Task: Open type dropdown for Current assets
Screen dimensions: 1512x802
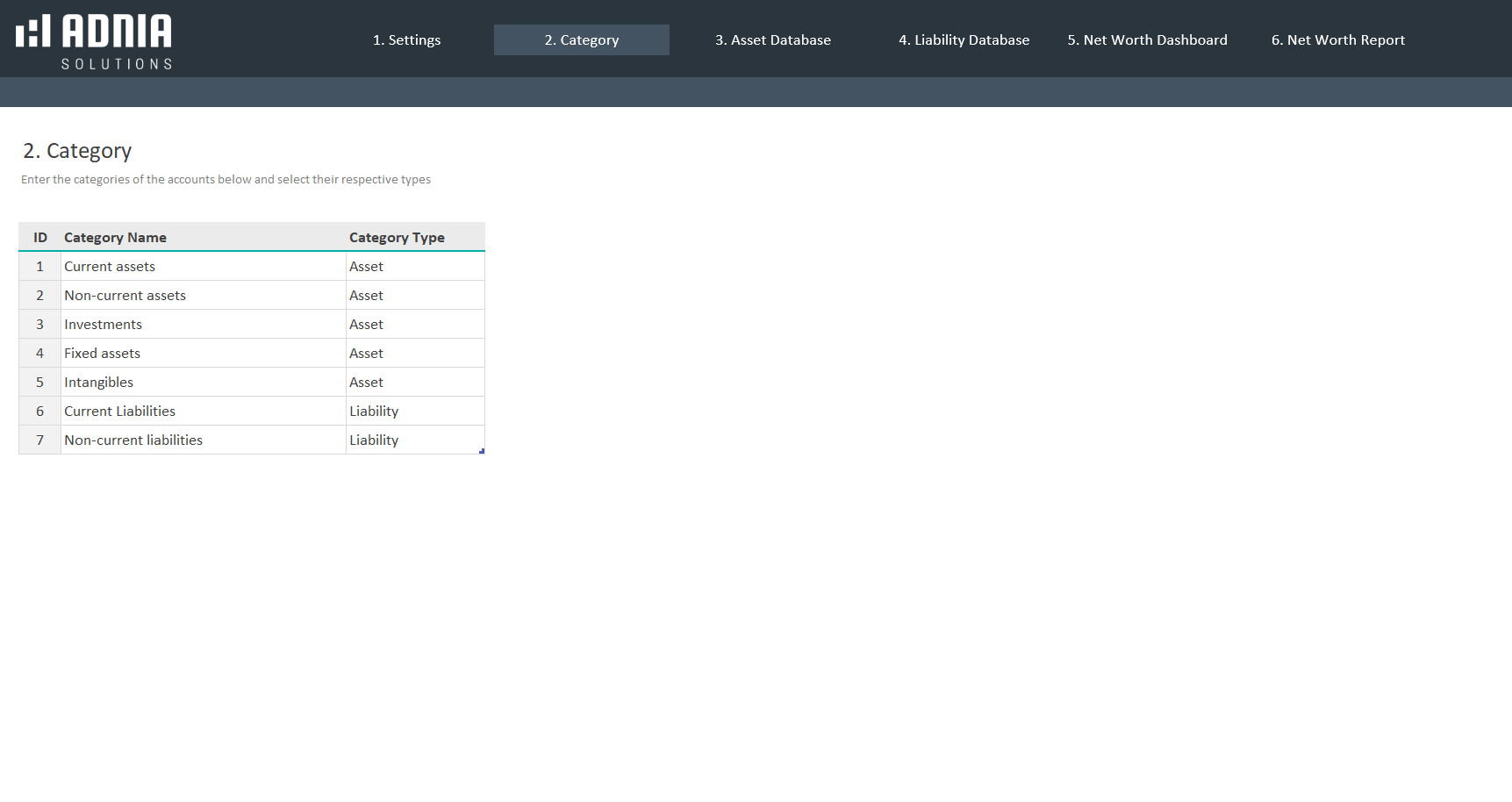Action: point(415,267)
